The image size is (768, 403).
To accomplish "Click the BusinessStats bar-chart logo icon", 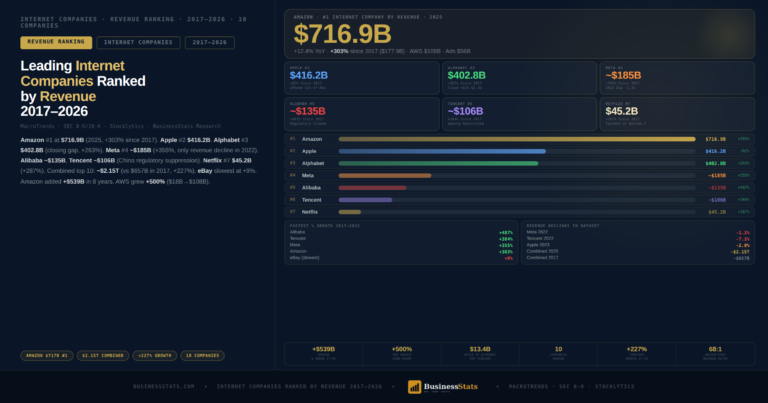I will coord(414,387).
